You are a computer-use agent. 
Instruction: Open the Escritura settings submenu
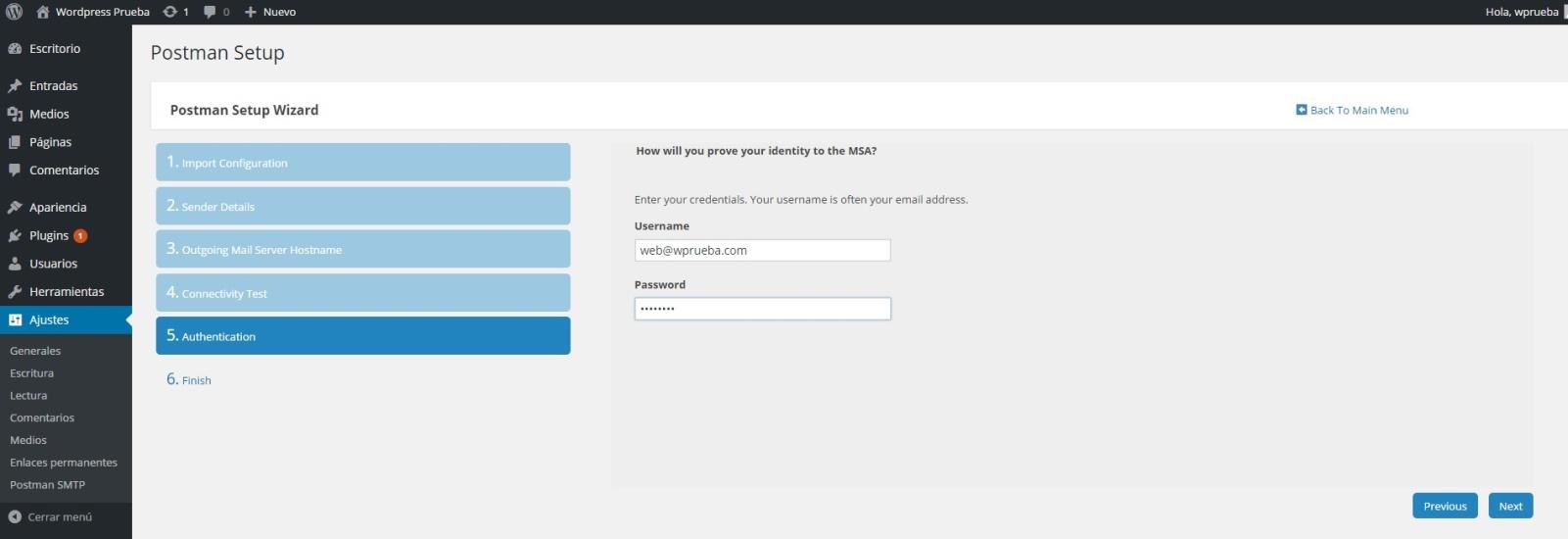[x=31, y=373]
